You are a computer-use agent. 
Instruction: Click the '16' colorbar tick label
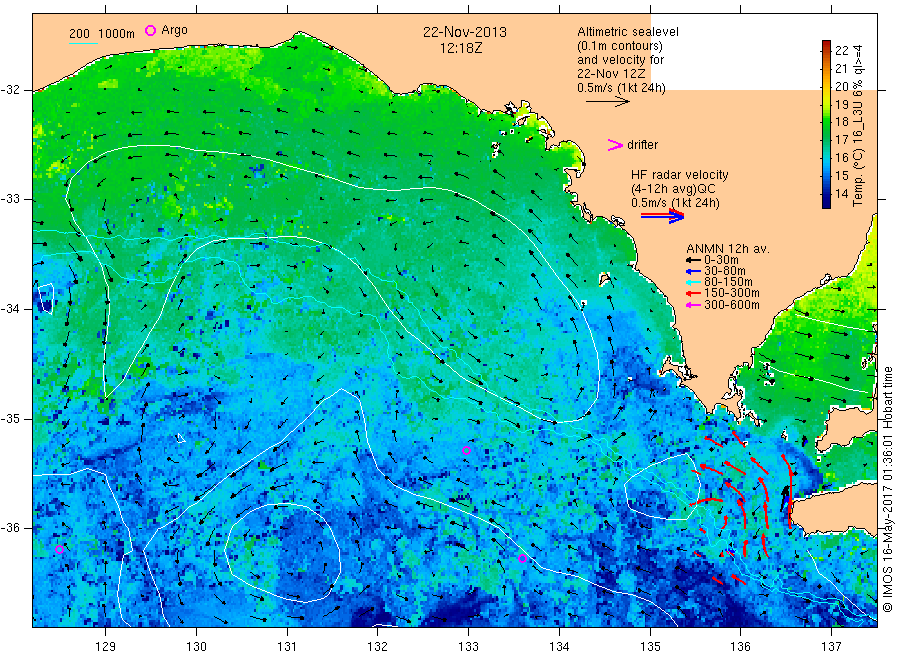pyautogui.click(x=841, y=158)
